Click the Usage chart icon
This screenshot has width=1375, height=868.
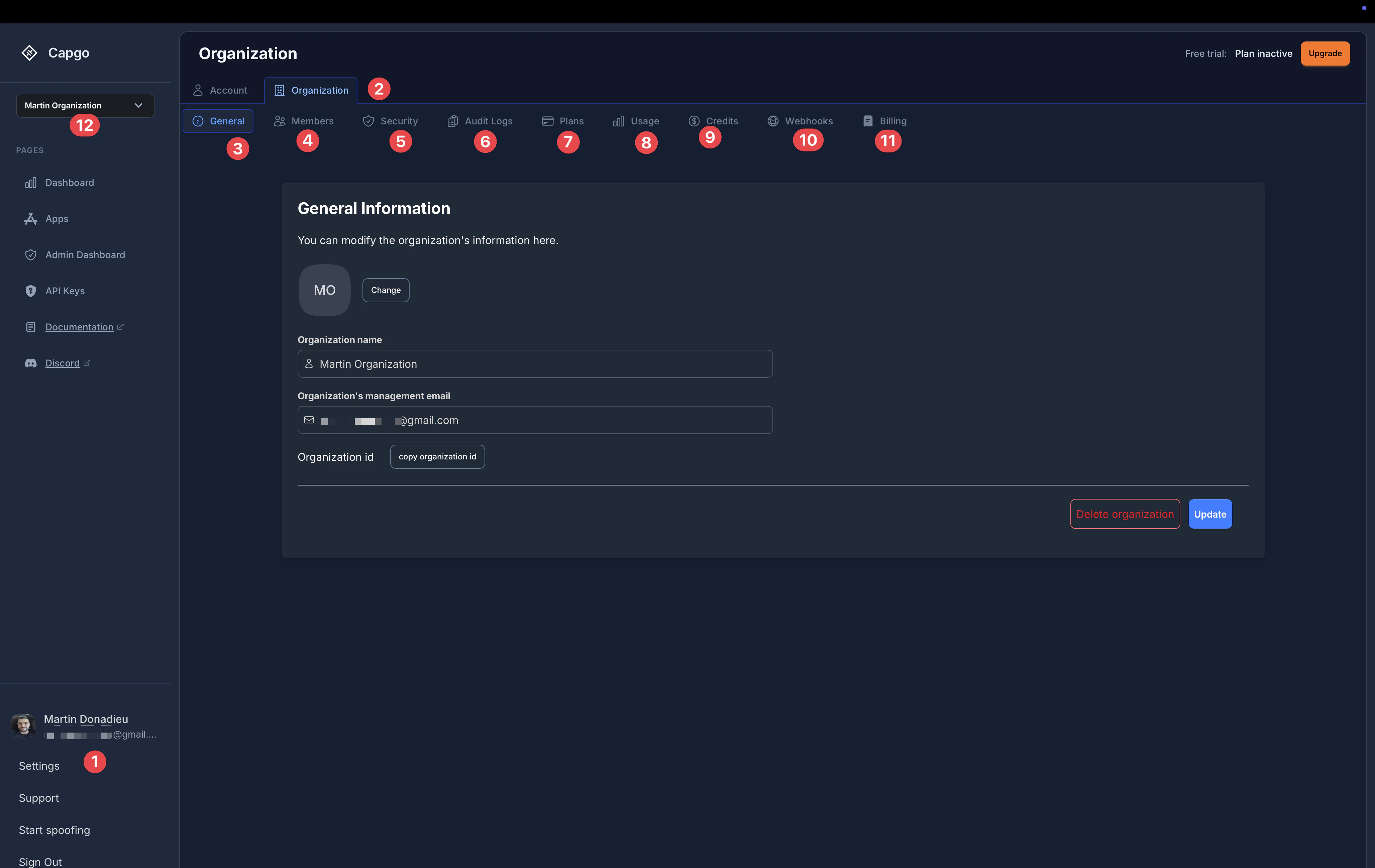click(x=618, y=120)
